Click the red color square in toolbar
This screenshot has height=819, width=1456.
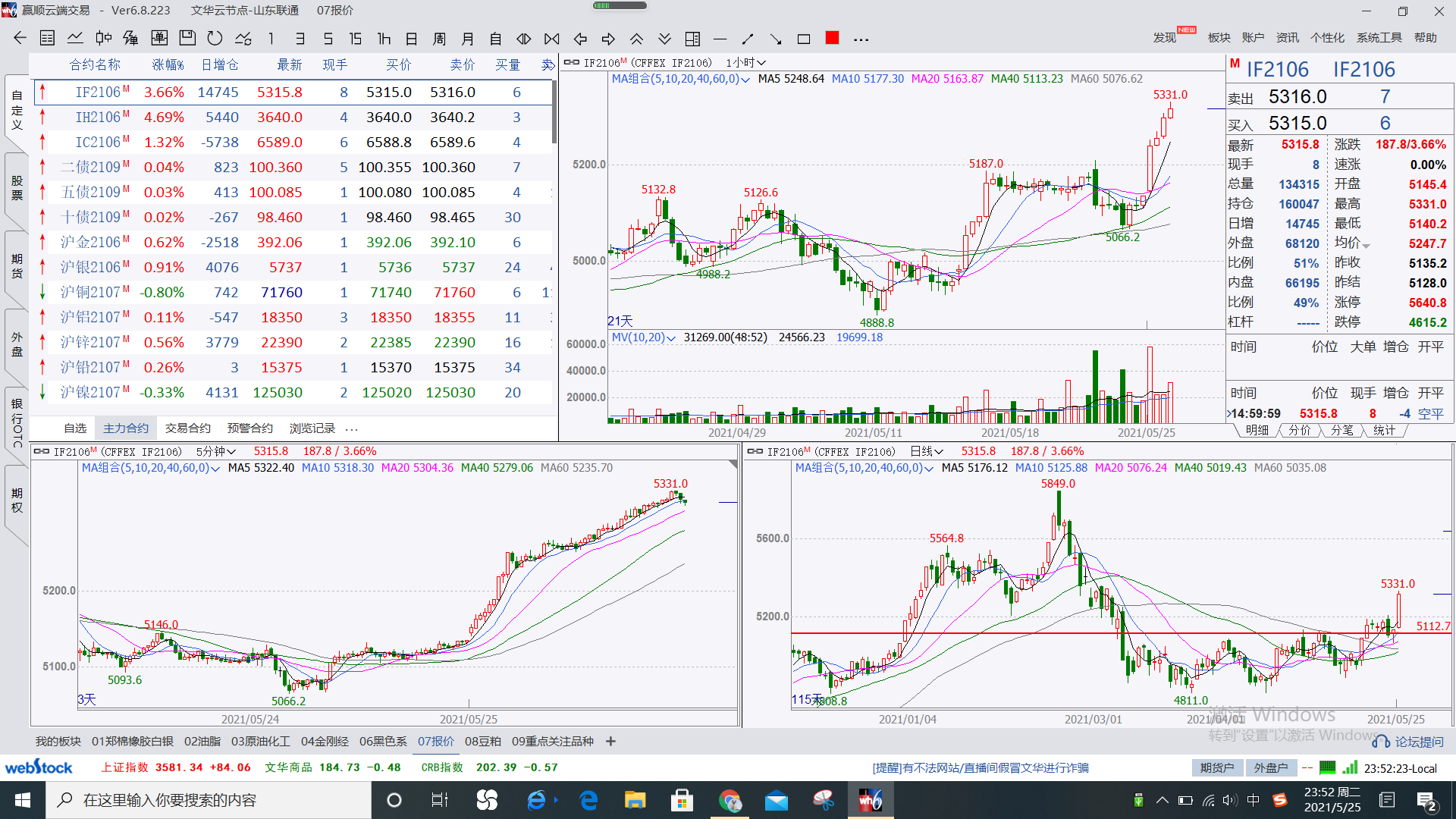click(x=832, y=38)
